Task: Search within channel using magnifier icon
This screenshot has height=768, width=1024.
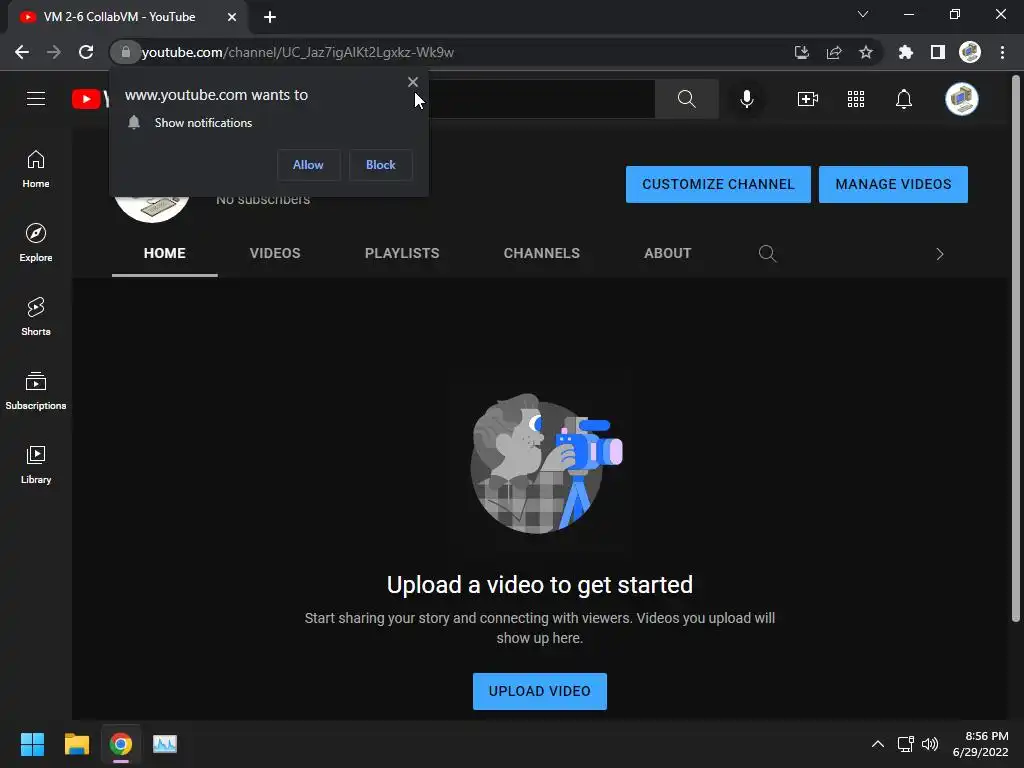Action: 767,253
